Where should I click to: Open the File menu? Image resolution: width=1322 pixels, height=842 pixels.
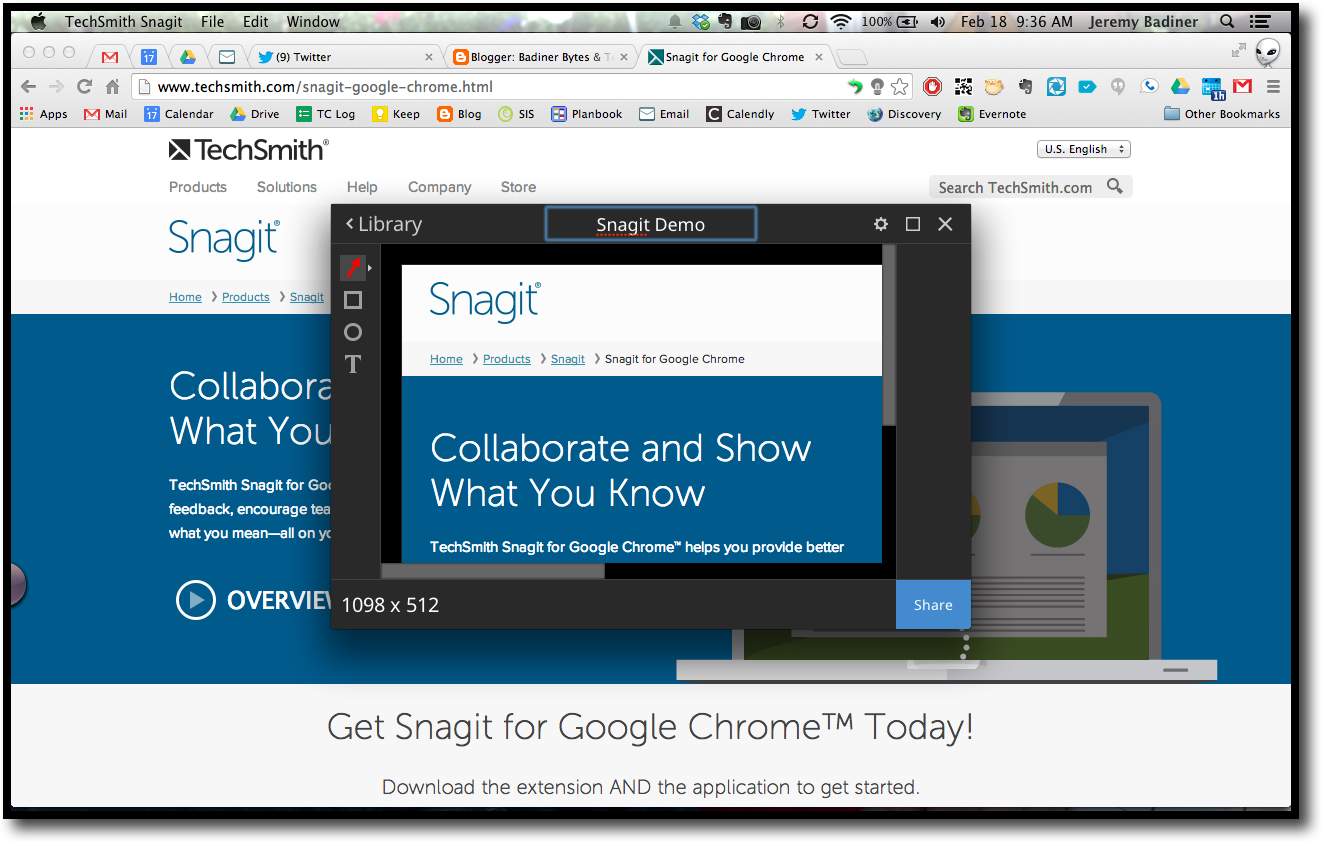[212, 22]
